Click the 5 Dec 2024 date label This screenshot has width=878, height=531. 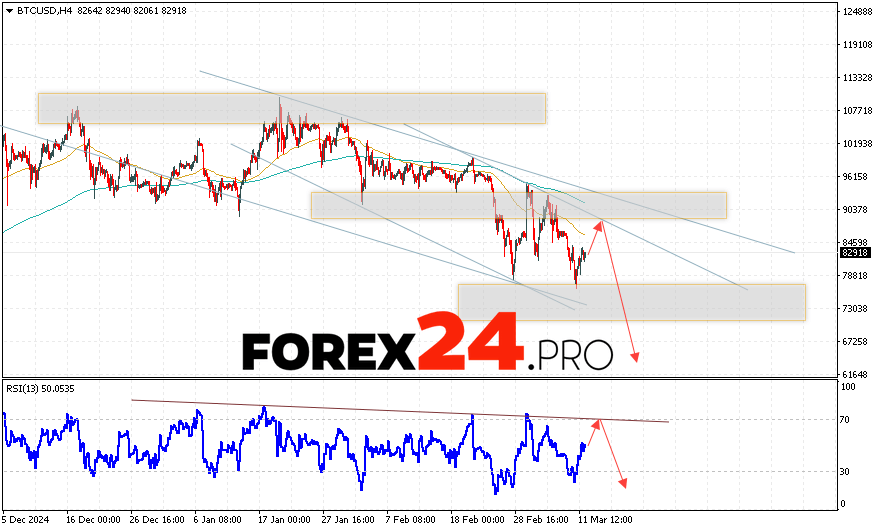coord(26,521)
